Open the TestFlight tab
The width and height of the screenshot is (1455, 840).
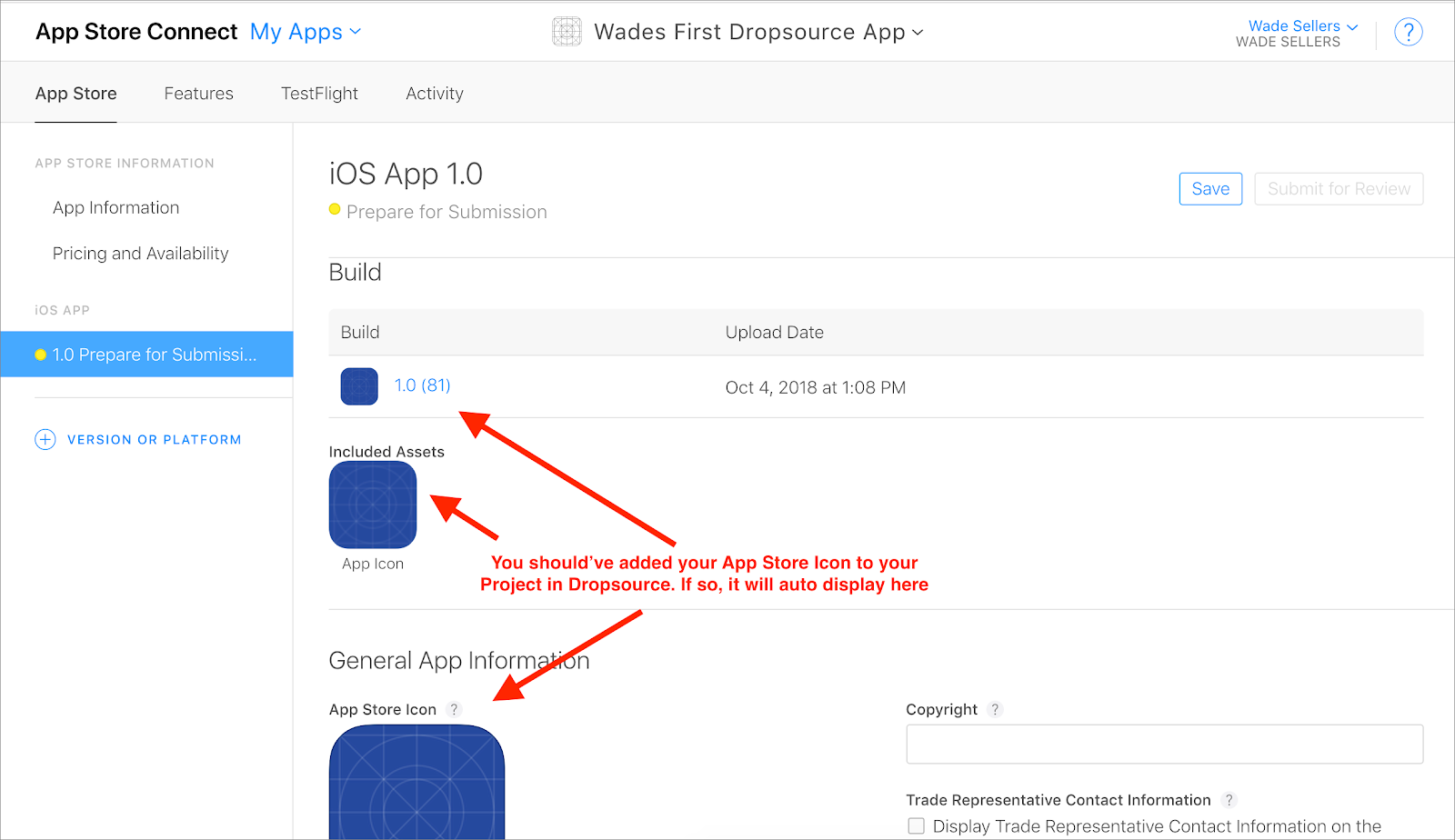pyautogui.click(x=319, y=94)
